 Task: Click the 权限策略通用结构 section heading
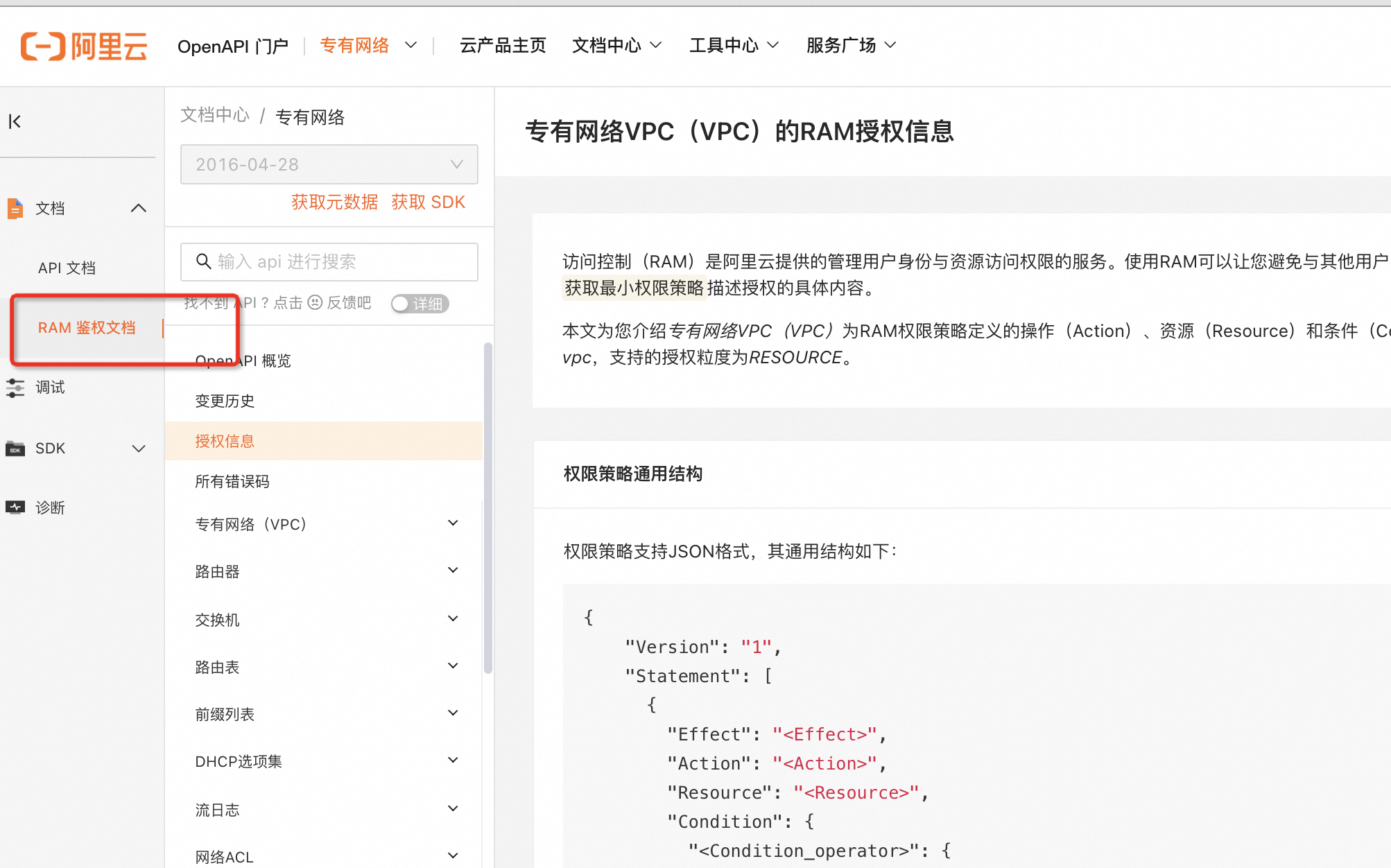(x=633, y=474)
